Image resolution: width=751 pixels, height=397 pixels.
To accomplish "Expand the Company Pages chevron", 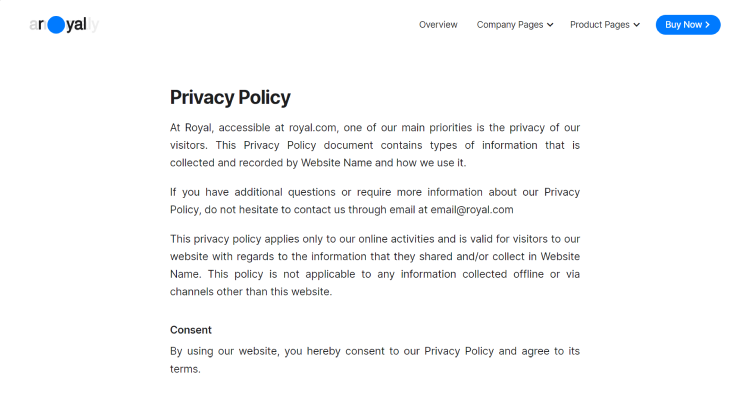I will [550, 25].
